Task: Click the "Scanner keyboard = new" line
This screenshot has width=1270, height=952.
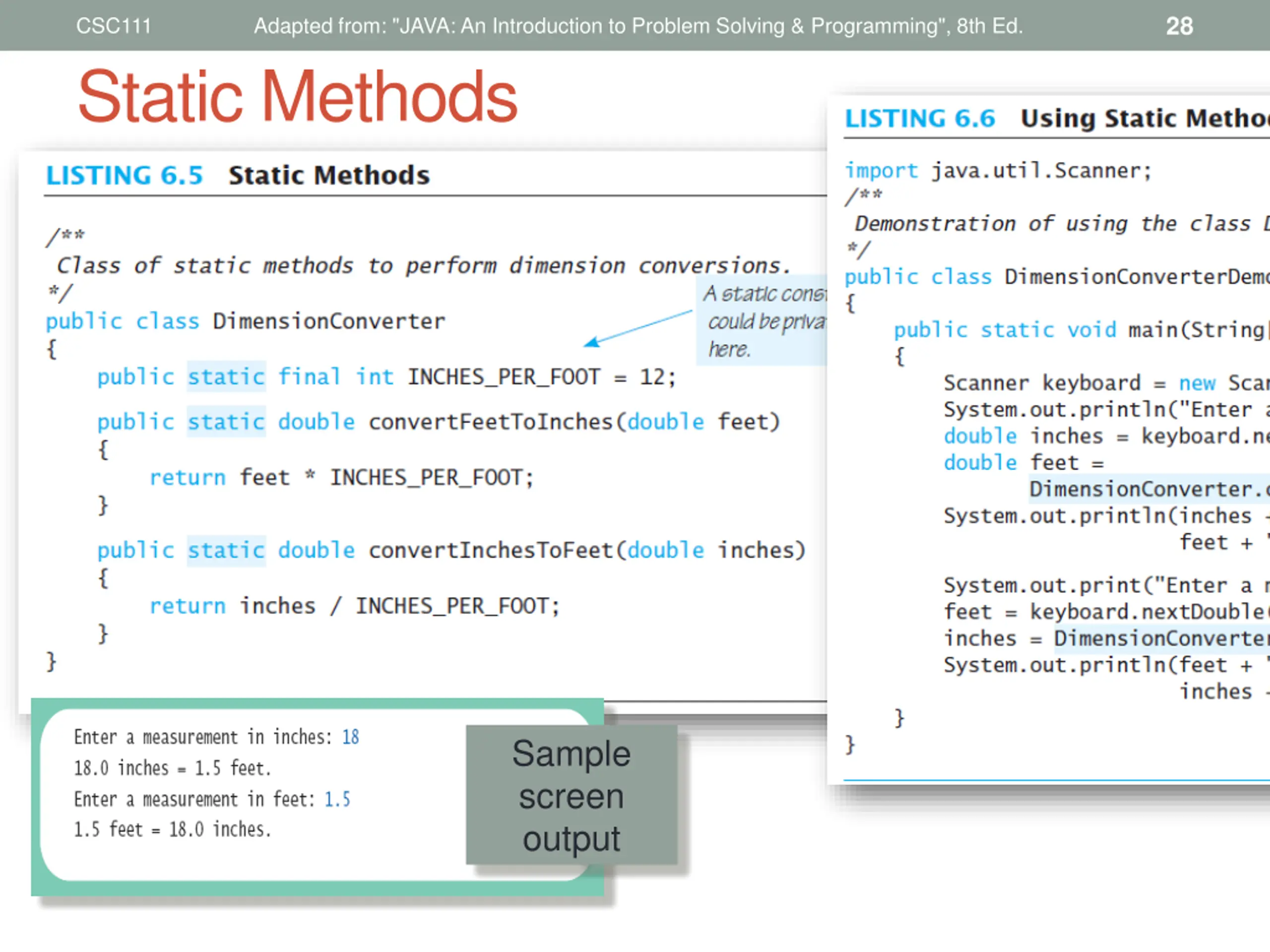Action: pyautogui.click(x=1107, y=383)
